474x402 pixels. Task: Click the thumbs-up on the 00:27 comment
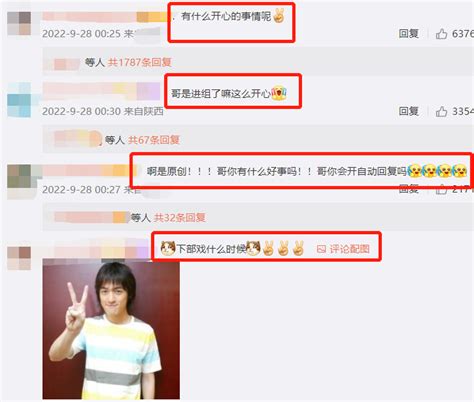pos(441,190)
